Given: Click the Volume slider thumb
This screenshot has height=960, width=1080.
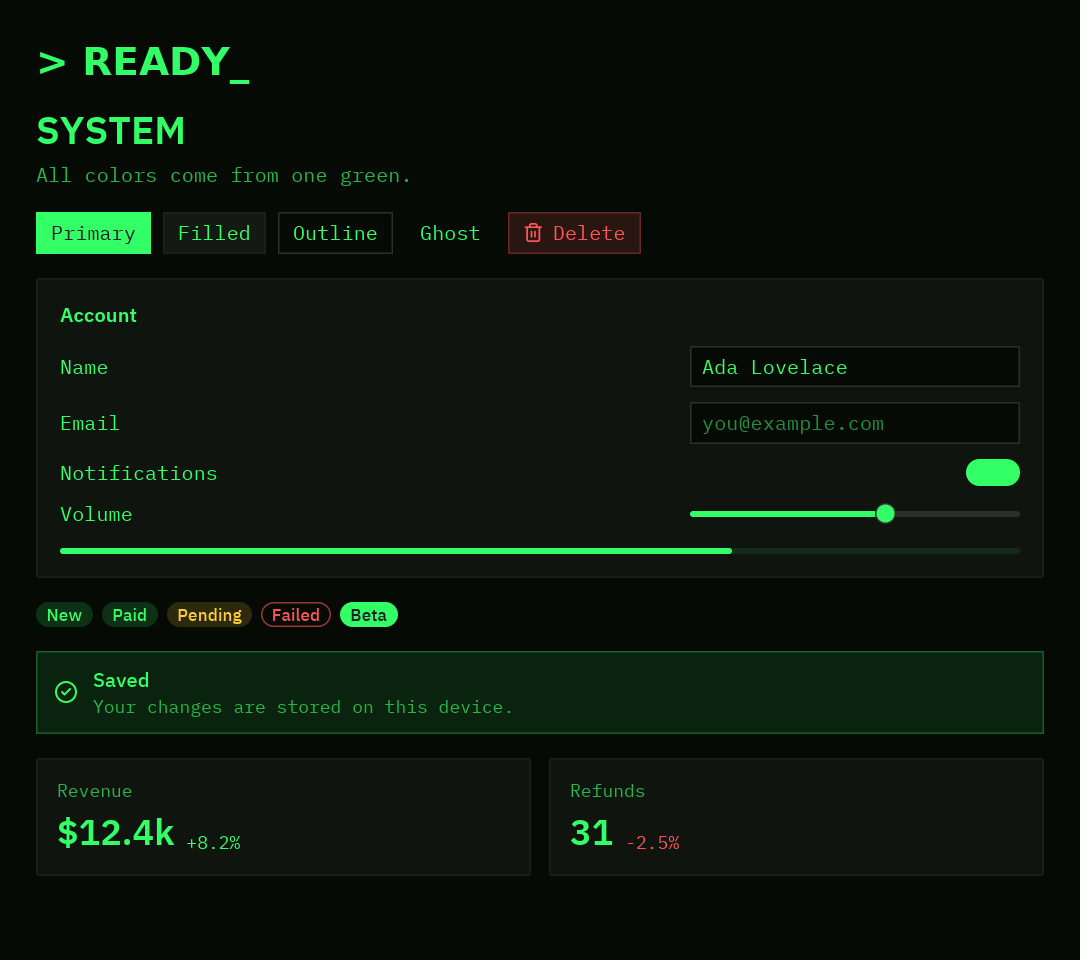Looking at the screenshot, I should click(x=885, y=514).
